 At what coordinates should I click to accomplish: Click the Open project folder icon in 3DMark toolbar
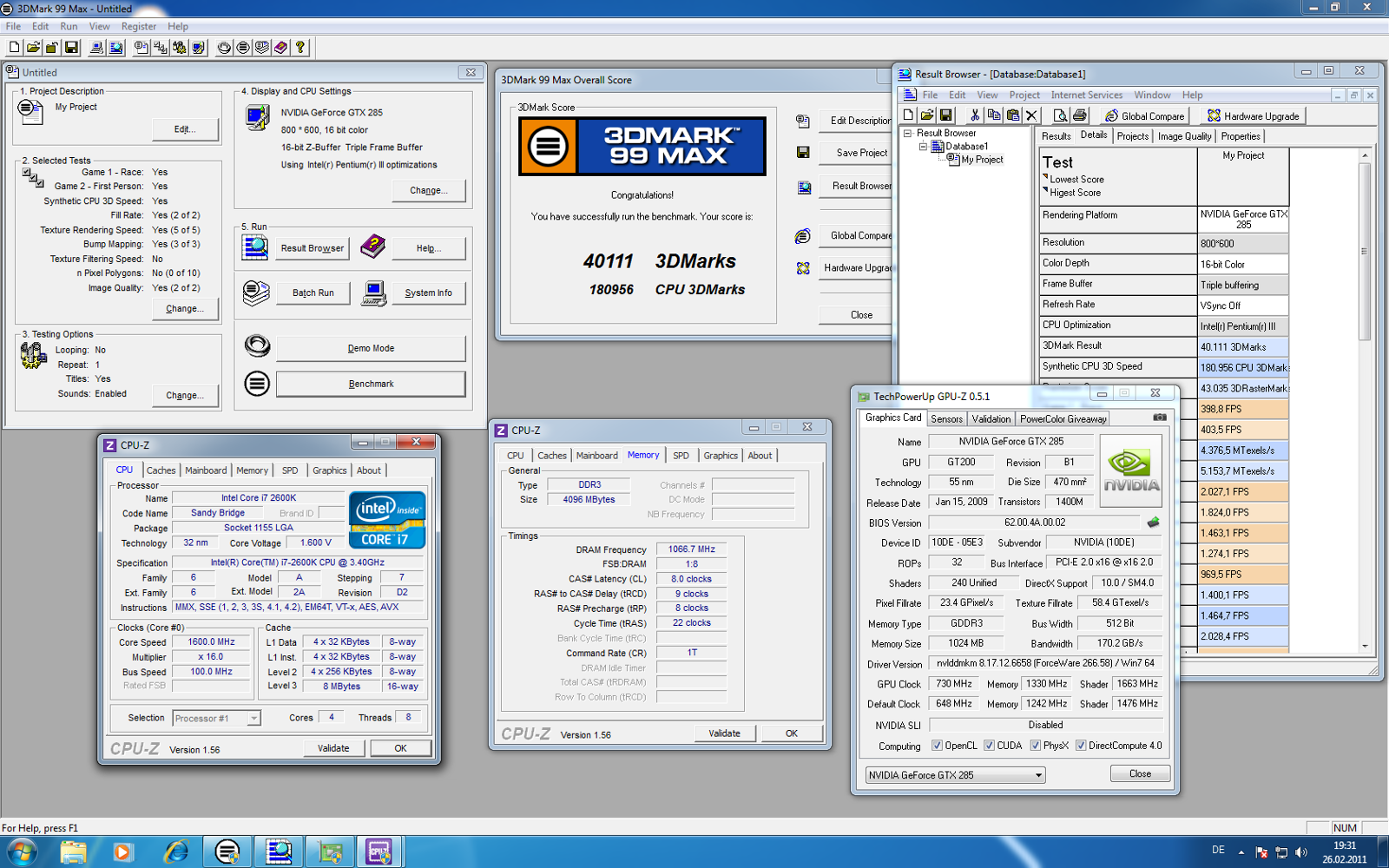click(34, 48)
